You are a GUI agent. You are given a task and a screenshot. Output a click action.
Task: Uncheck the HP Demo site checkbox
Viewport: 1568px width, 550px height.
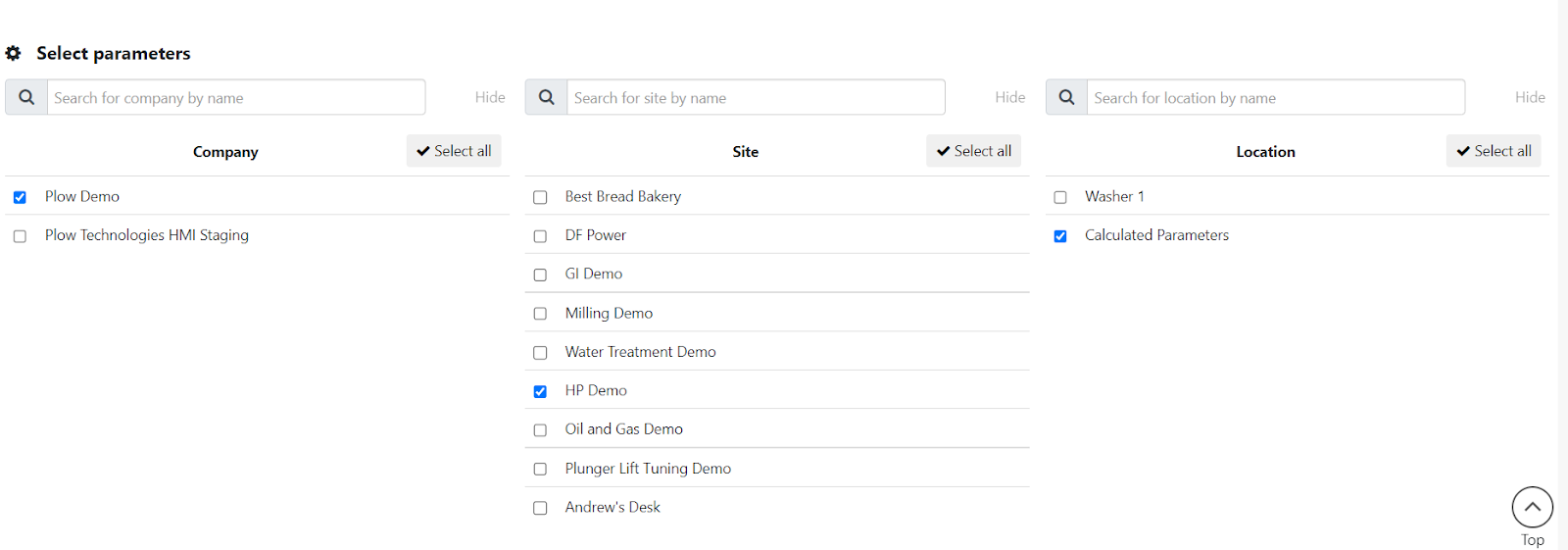coord(540,391)
